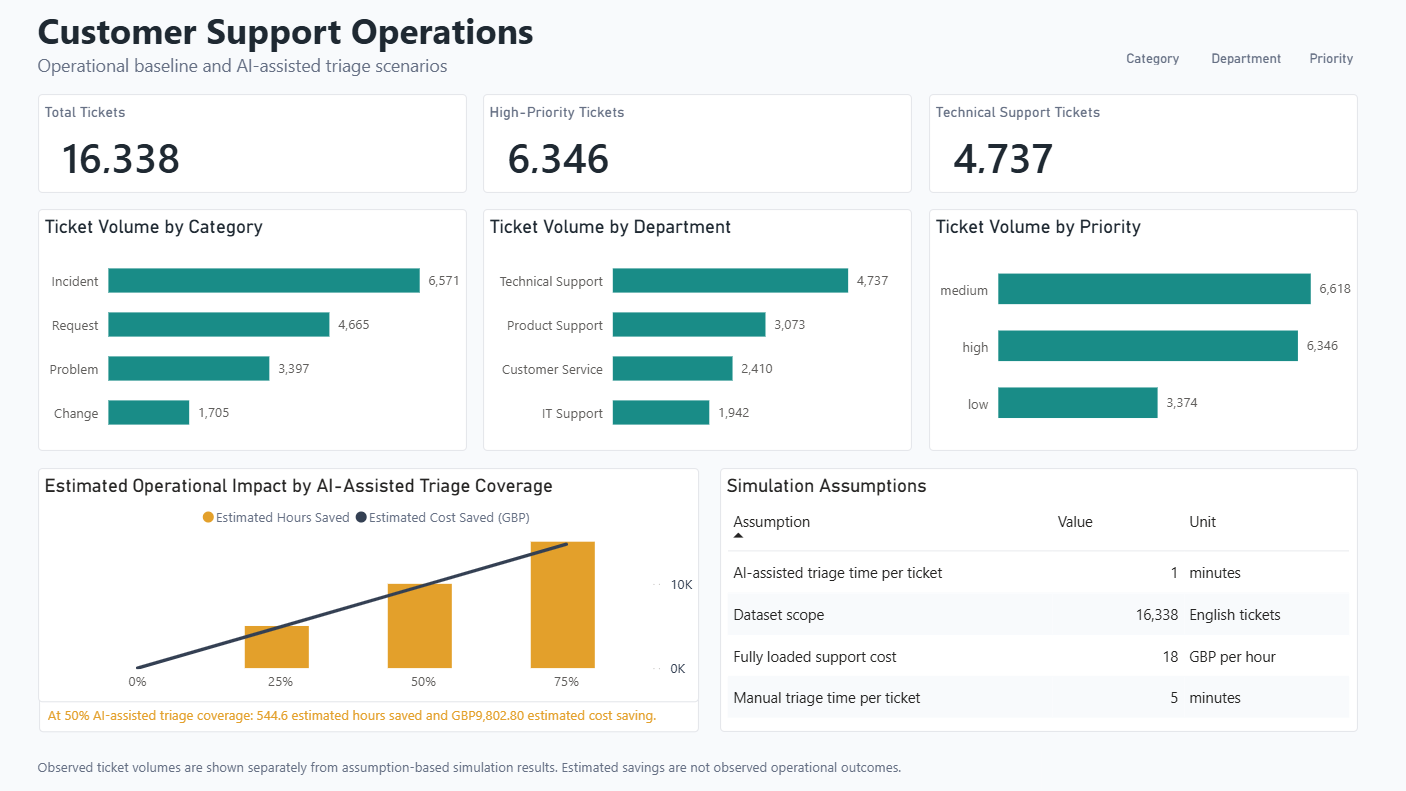Select the Problem category bar
1406x791 pixels.
[x=189, y=369]
